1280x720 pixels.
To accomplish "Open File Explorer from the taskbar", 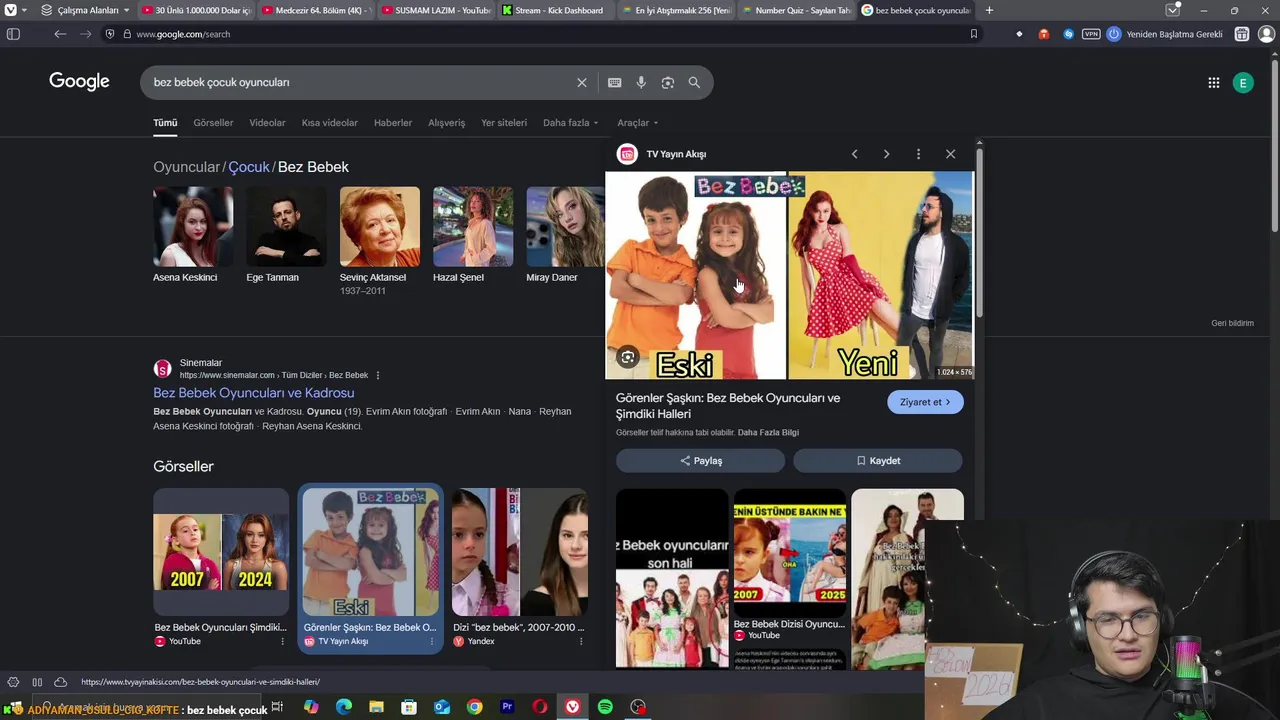I will [x=376, y=707].
